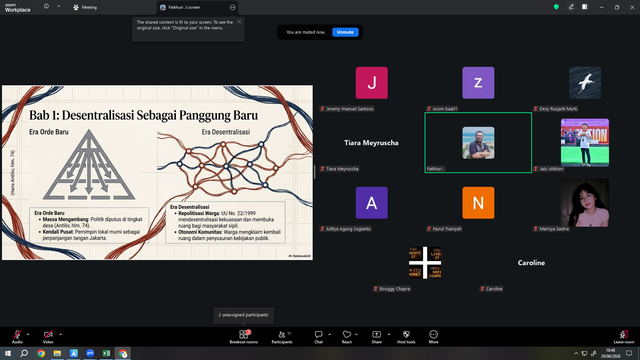Open Windows taskbar search
This screenshot has height=360, width=640.
click(24, 353)
